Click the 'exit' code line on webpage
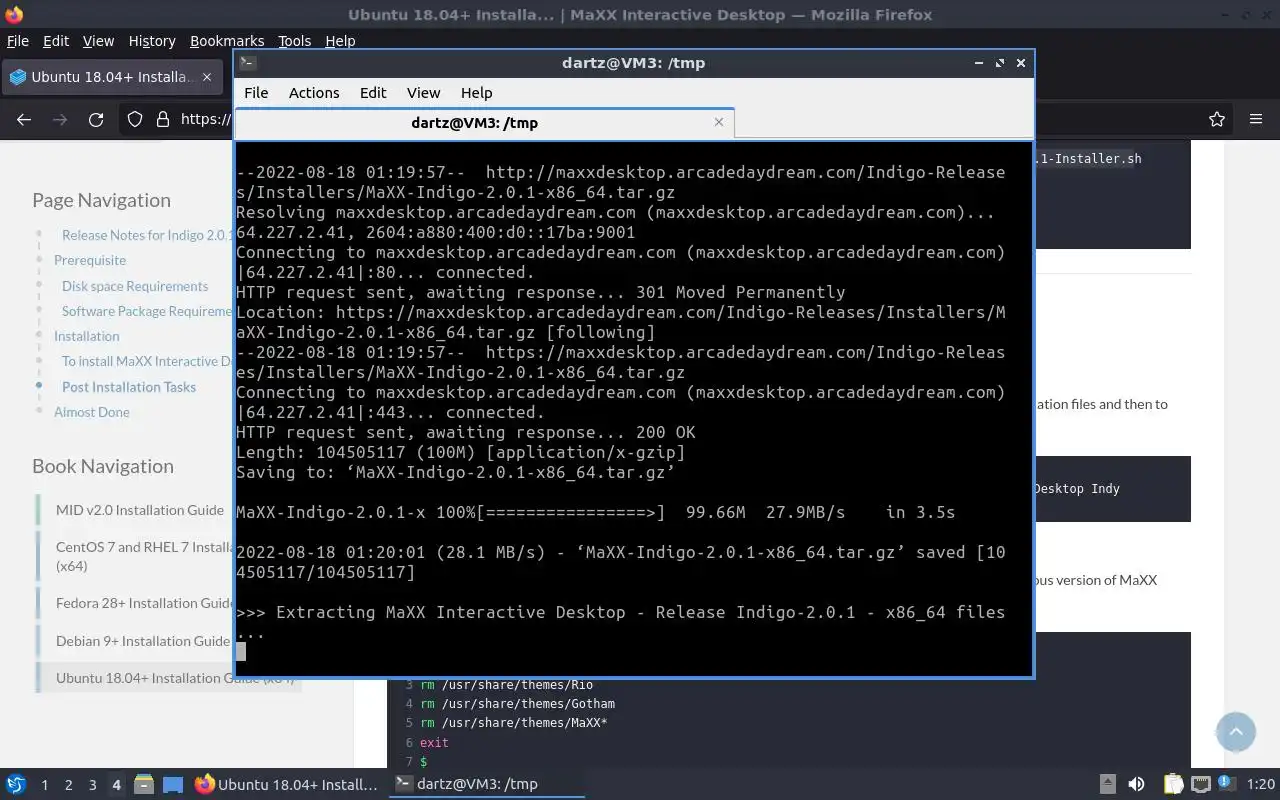 coord(434,743)
